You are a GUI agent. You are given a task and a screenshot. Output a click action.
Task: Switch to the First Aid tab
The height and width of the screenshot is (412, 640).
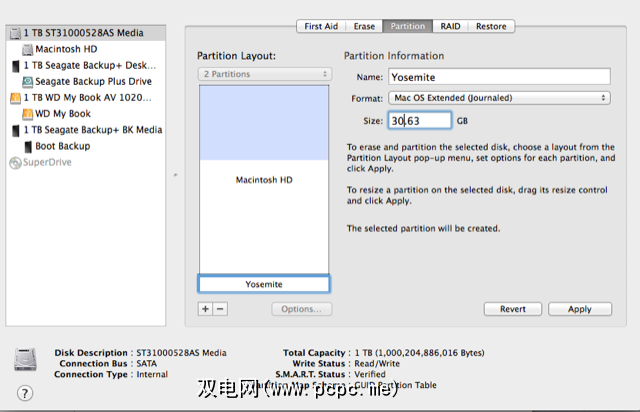pos(321,26)
